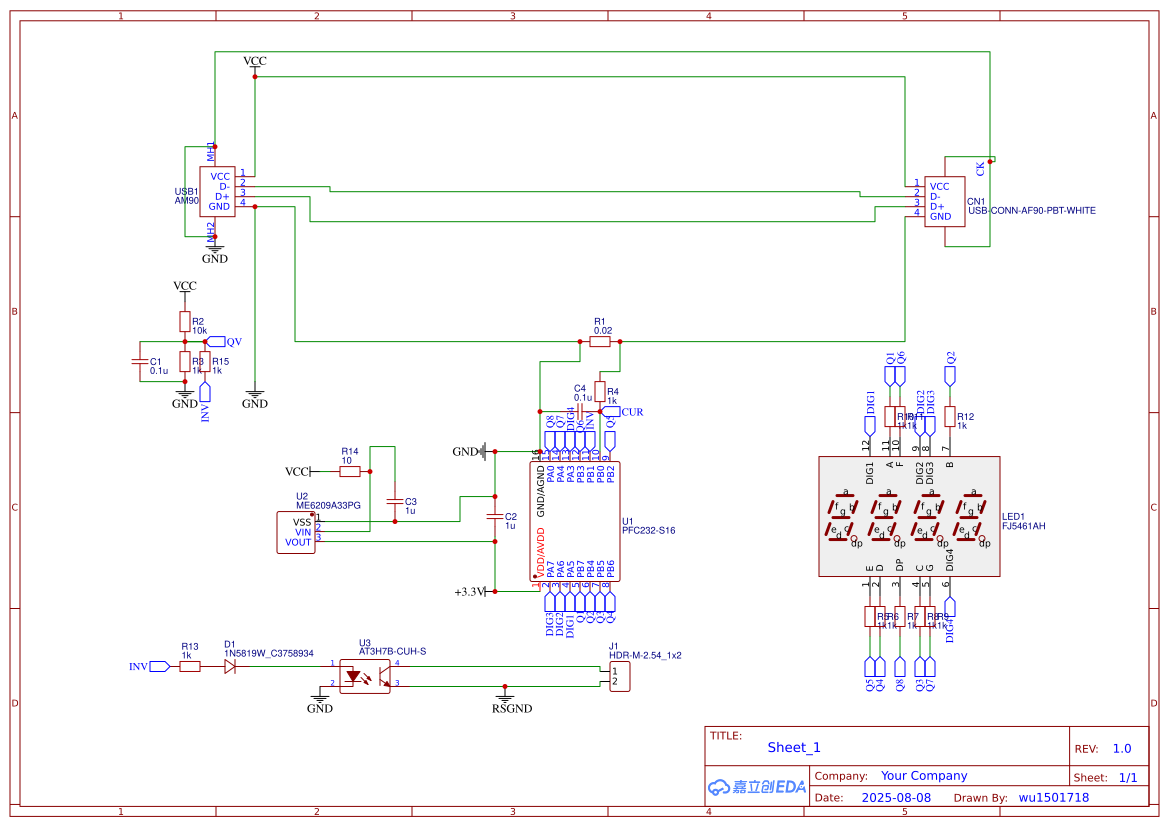Image resolution: width=1169 pixels, height=827 pixels.
Task: Select resistor R2 10k symbol
Action: [185, 321]
